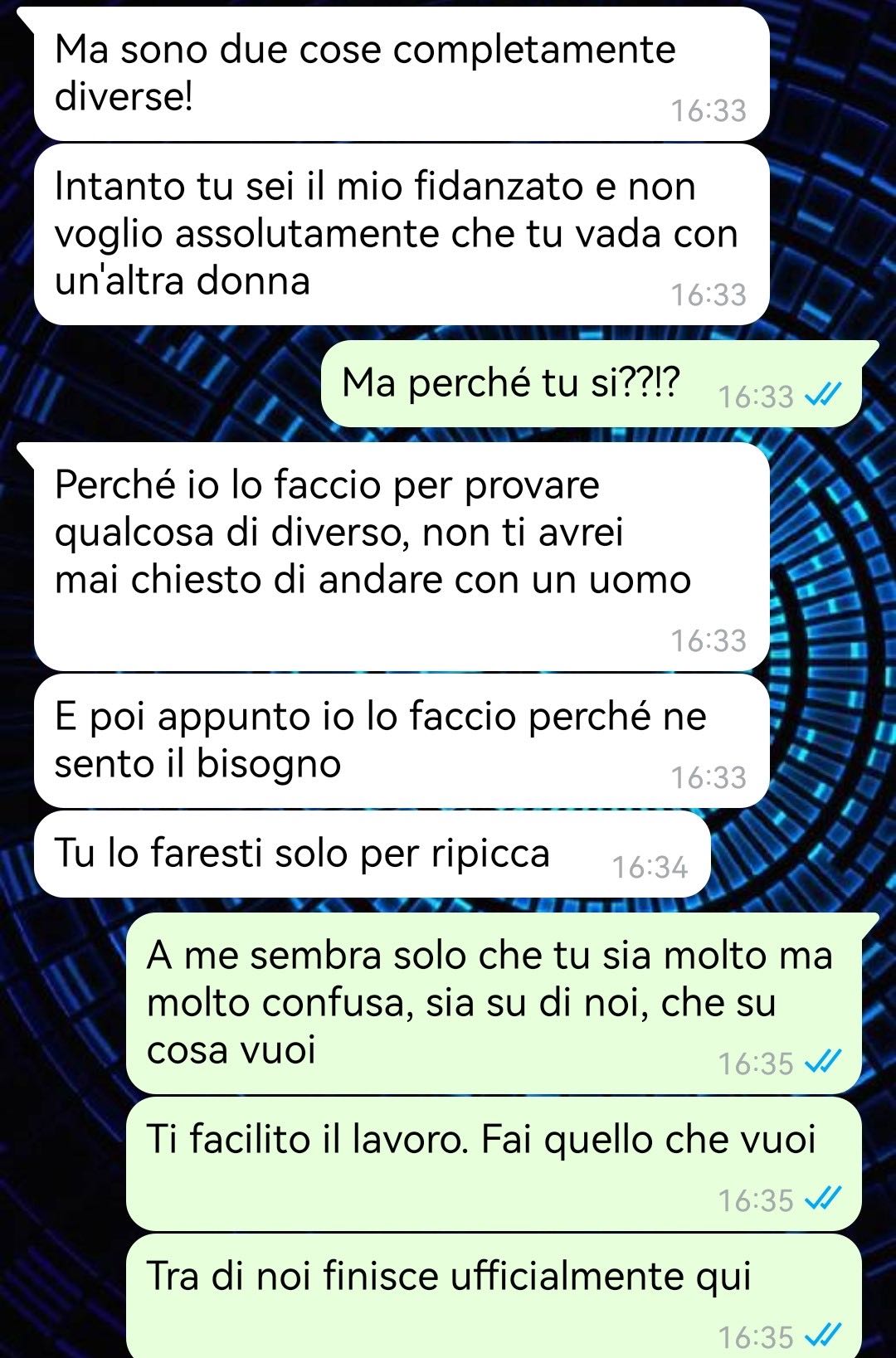Viewport: 896px width, 1358px height.
Task: Select the 'Ti facilito il lavoro' message bubble
Action: (494, 1163)
